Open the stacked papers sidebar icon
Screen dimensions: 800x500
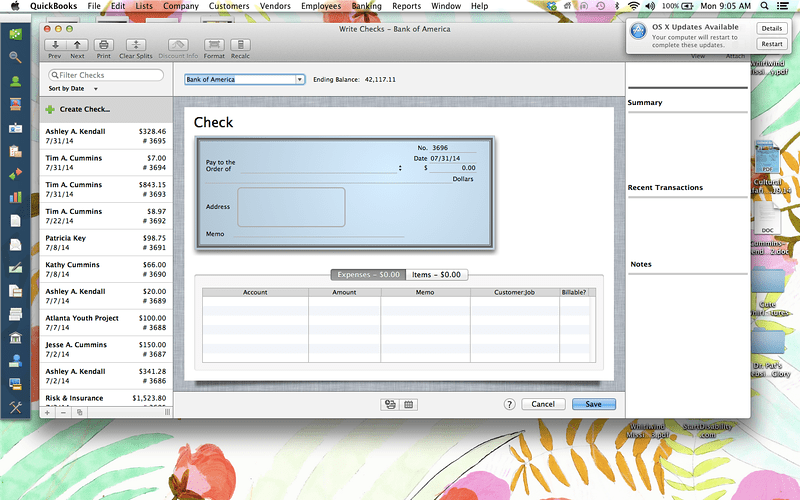pos(15,314)
